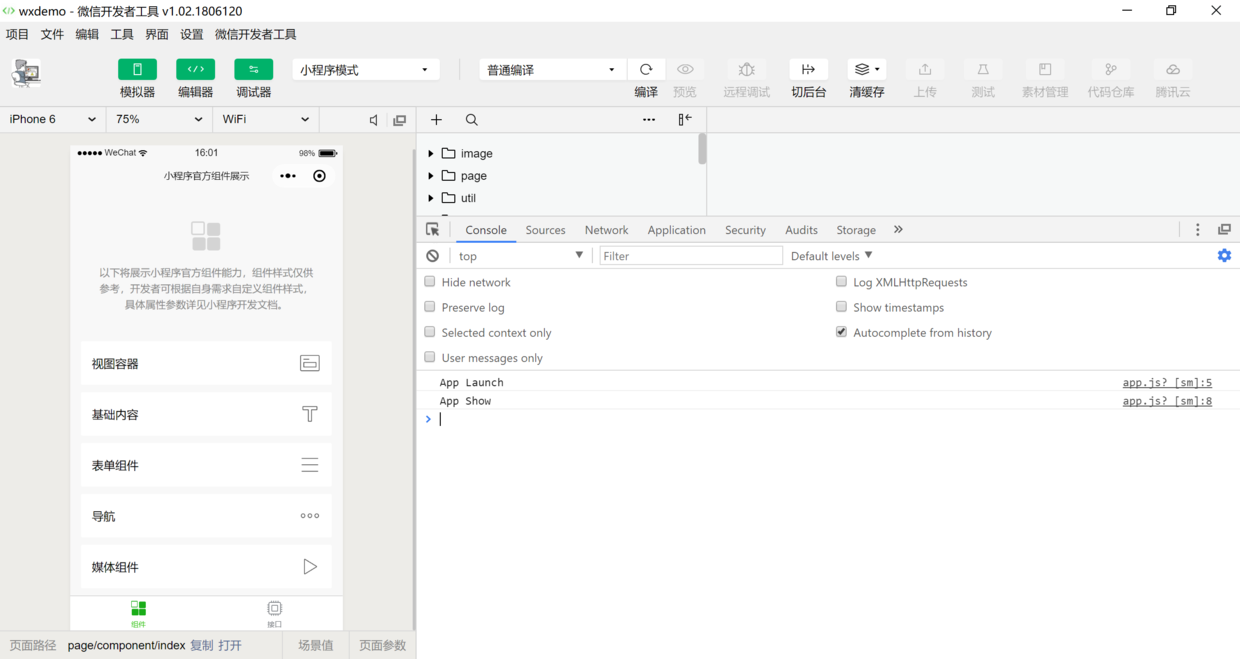Click the 上传 upload icon
The width and height of the screenshot is (1240, 659).
pyautogui.click(x=925, y=69)
